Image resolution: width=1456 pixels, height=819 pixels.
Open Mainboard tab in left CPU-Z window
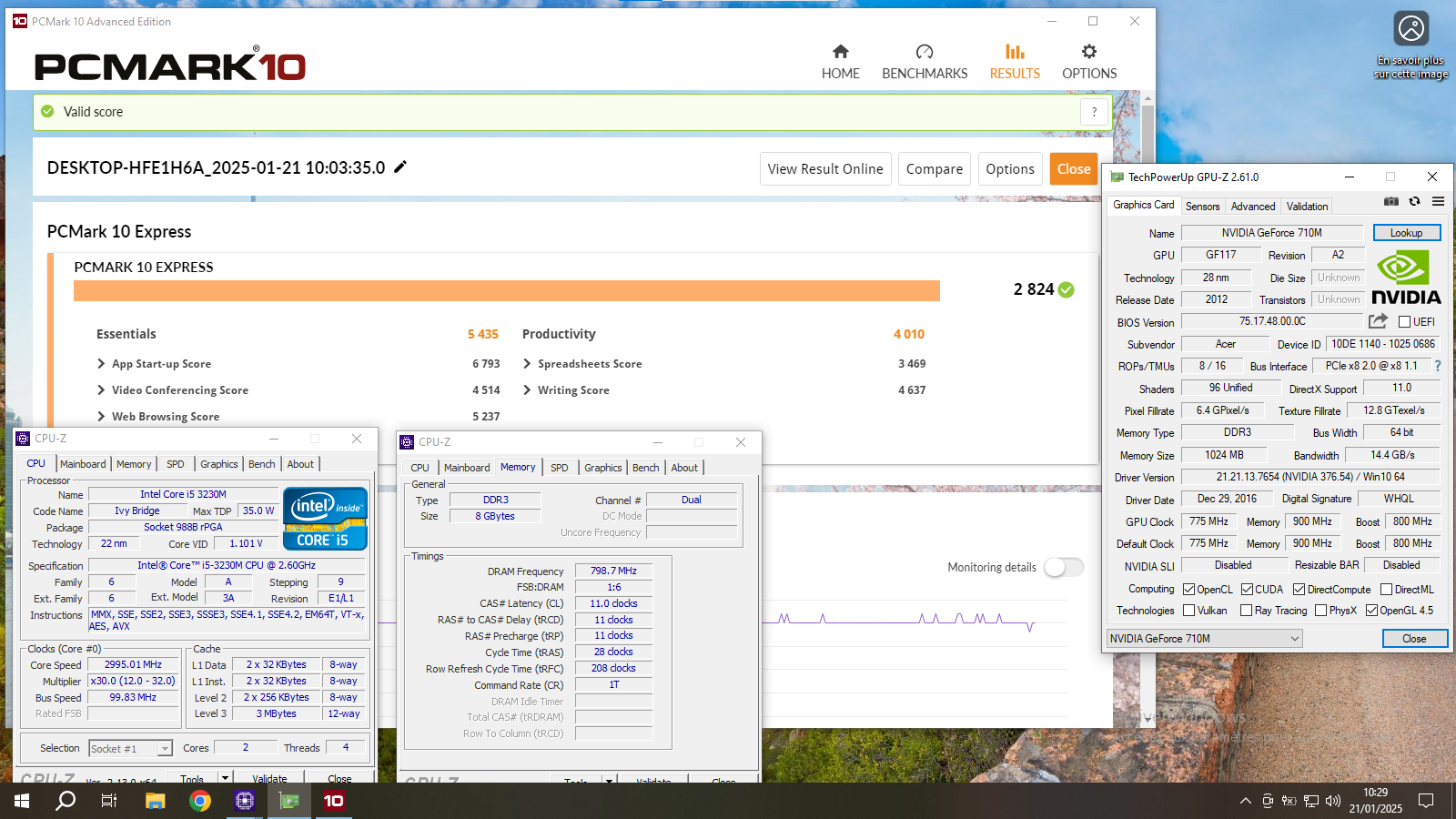pos(83,464)
